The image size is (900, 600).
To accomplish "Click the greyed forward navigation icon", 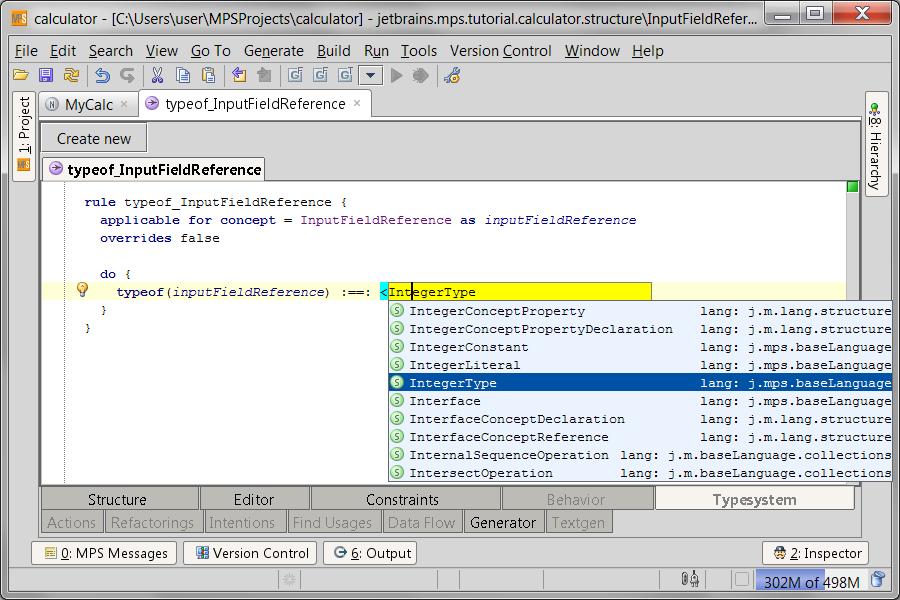I will pos(264,75).
